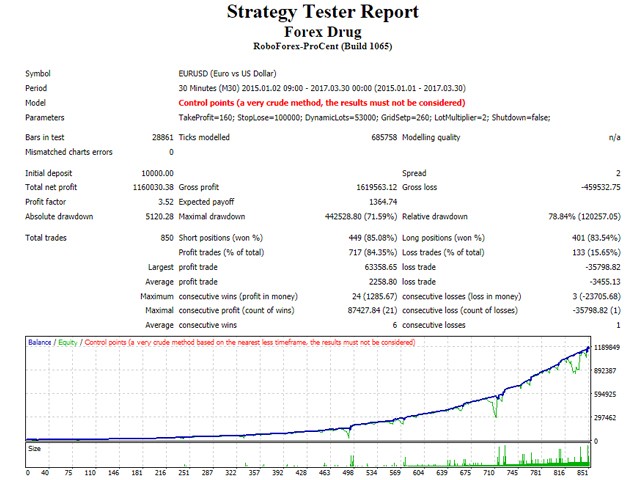Click the Gross profit value 1619563.12
The image size is (640, 480).
(376, 187)
